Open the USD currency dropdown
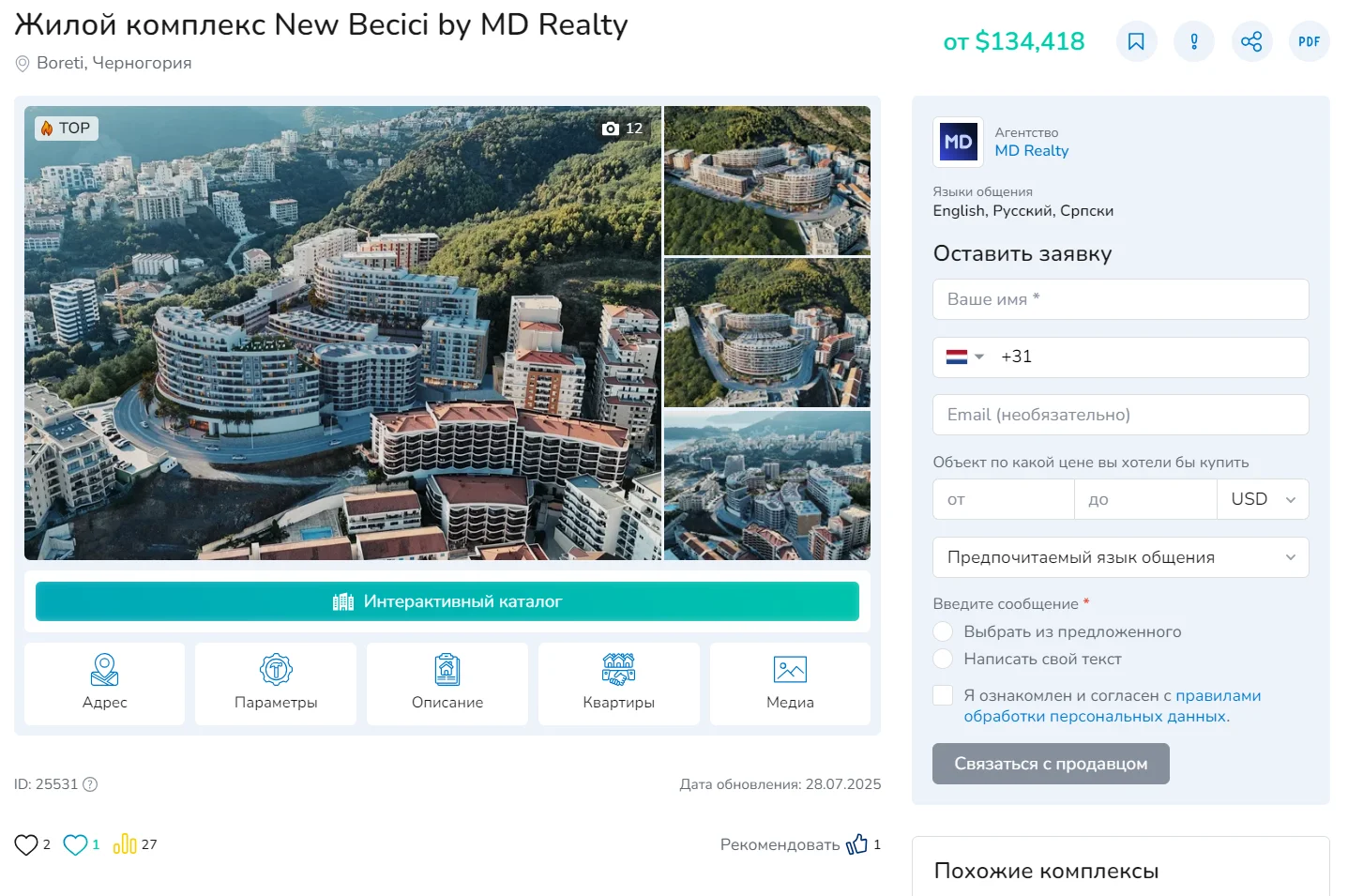This screenshot has width=1348, height=896. 1263,499
